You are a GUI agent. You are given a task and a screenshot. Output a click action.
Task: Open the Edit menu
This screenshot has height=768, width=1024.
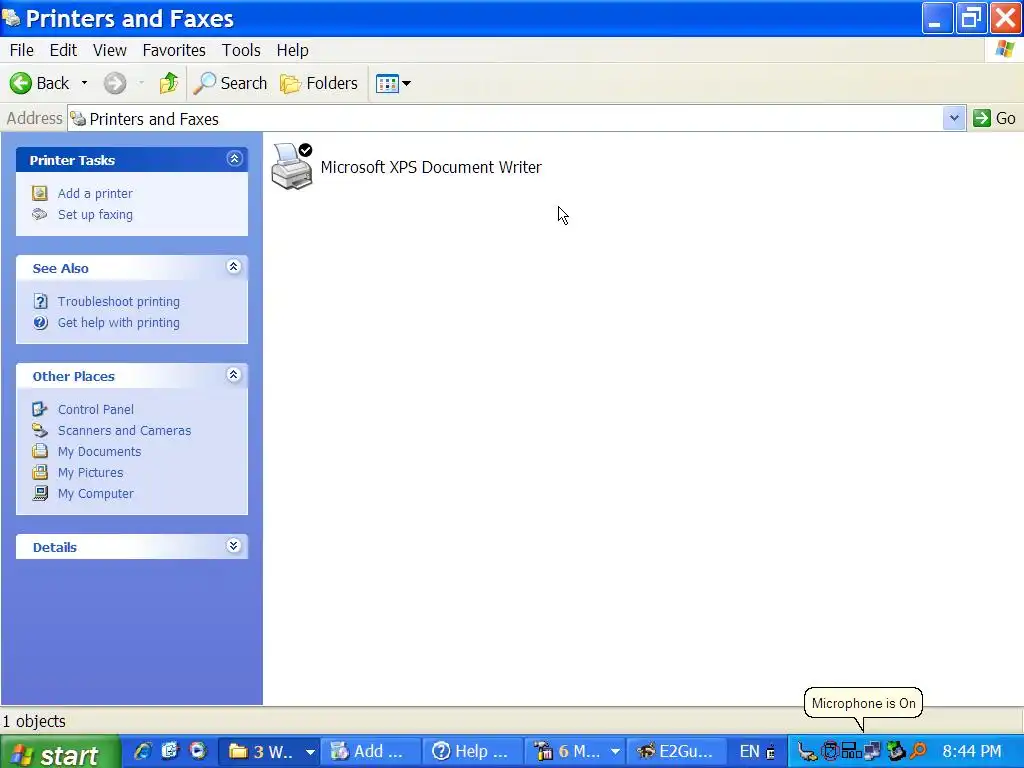click(x=63, y=50)
